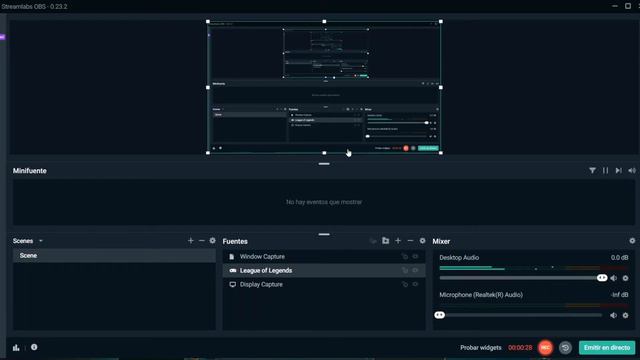Add a new source in Fuentes
640x360 pixels.
(x=398, y=241)
